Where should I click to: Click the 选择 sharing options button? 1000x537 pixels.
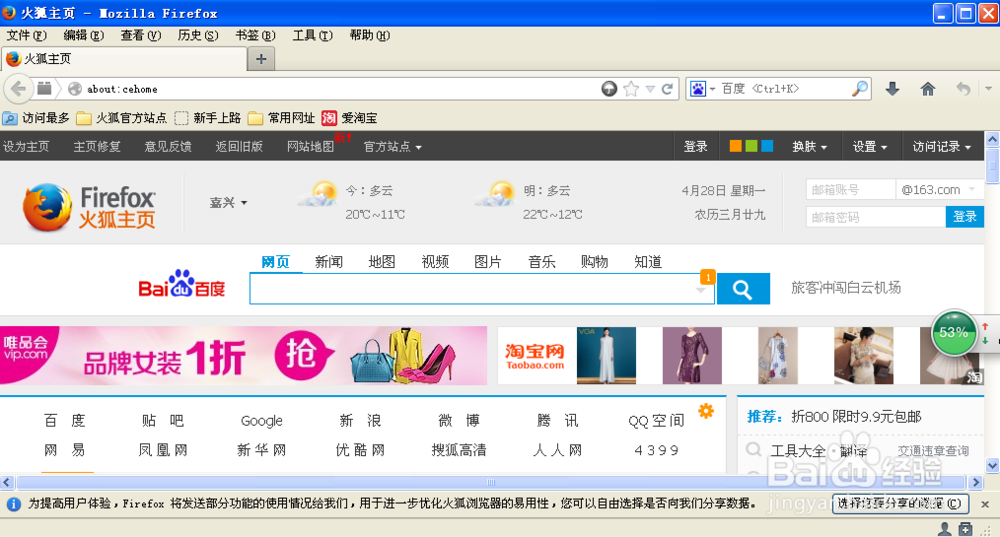(900, 504)
